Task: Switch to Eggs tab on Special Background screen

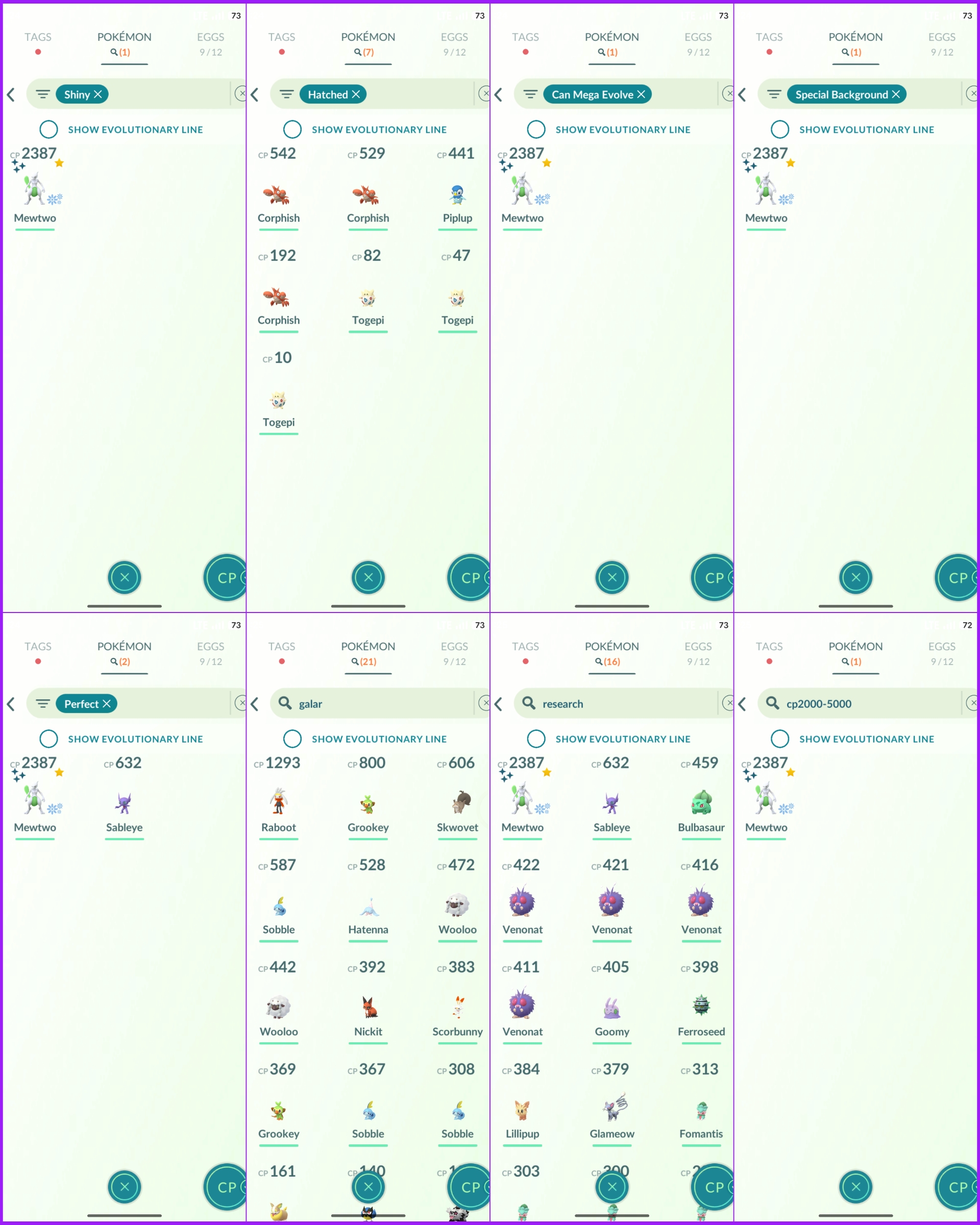Action: pos(942,43)
